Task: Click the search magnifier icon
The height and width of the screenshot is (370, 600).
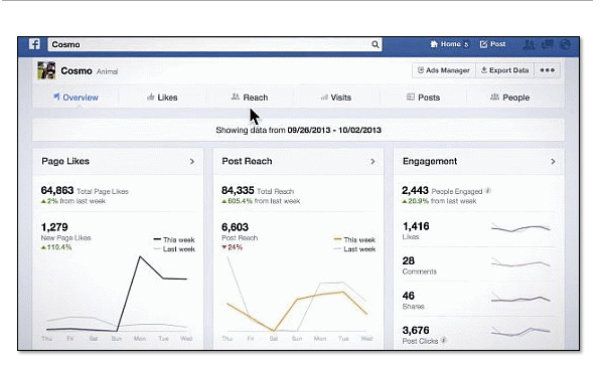Action: point(375,44)
